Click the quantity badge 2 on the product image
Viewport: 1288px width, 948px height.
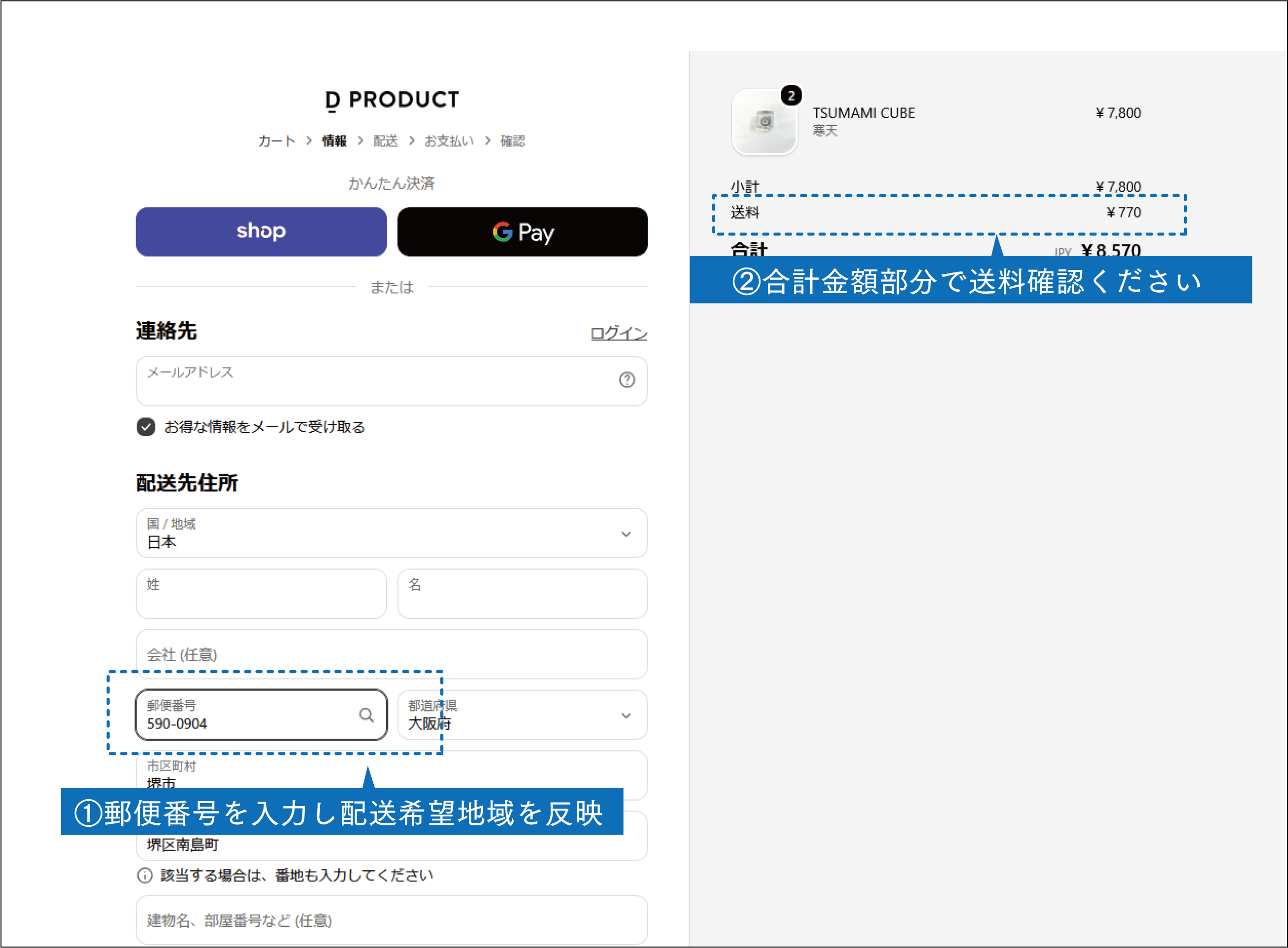791,96
